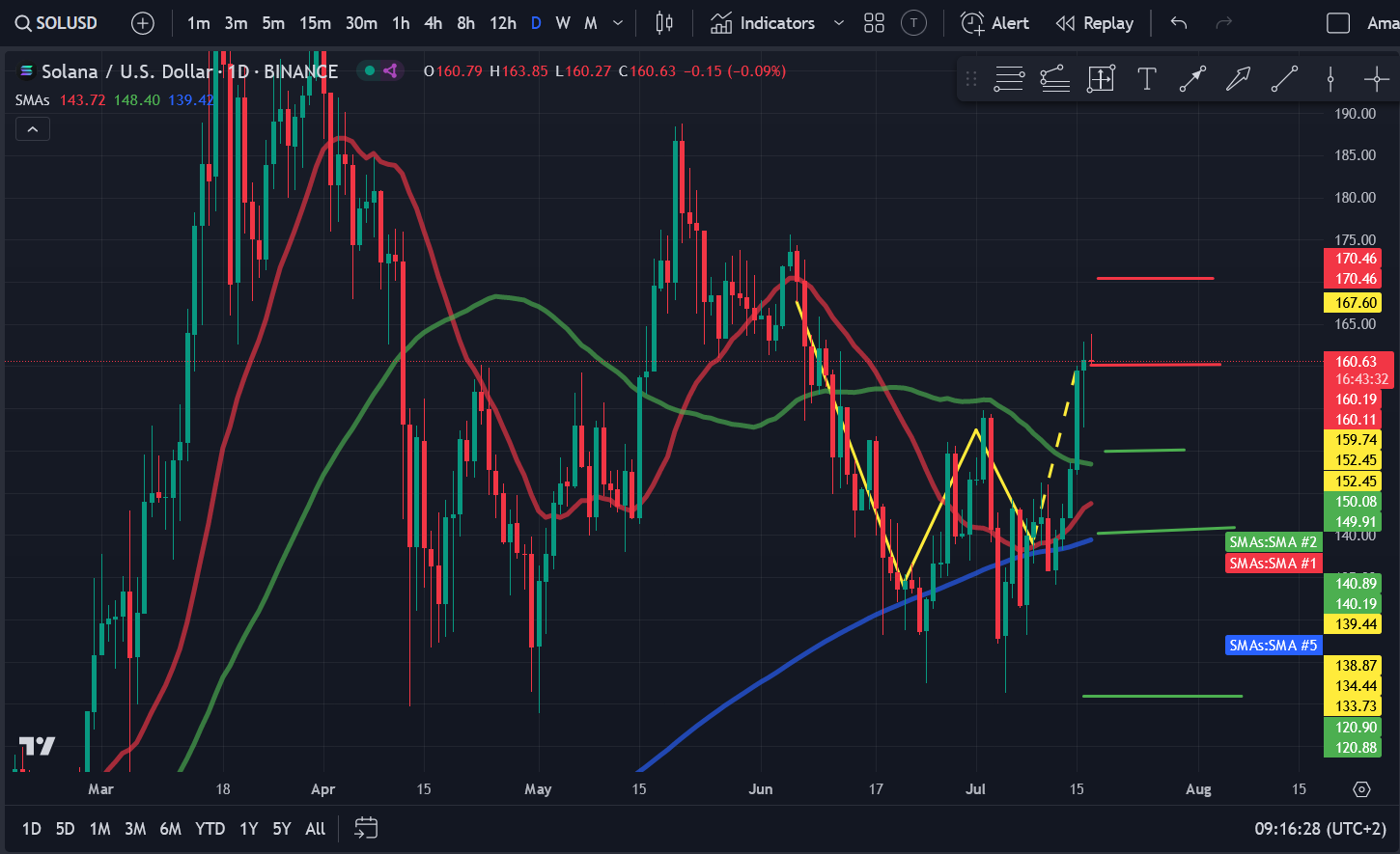Viewport: 1400px width, 854px height.
Task: Set date range to YTD
Action: point(210,829)
